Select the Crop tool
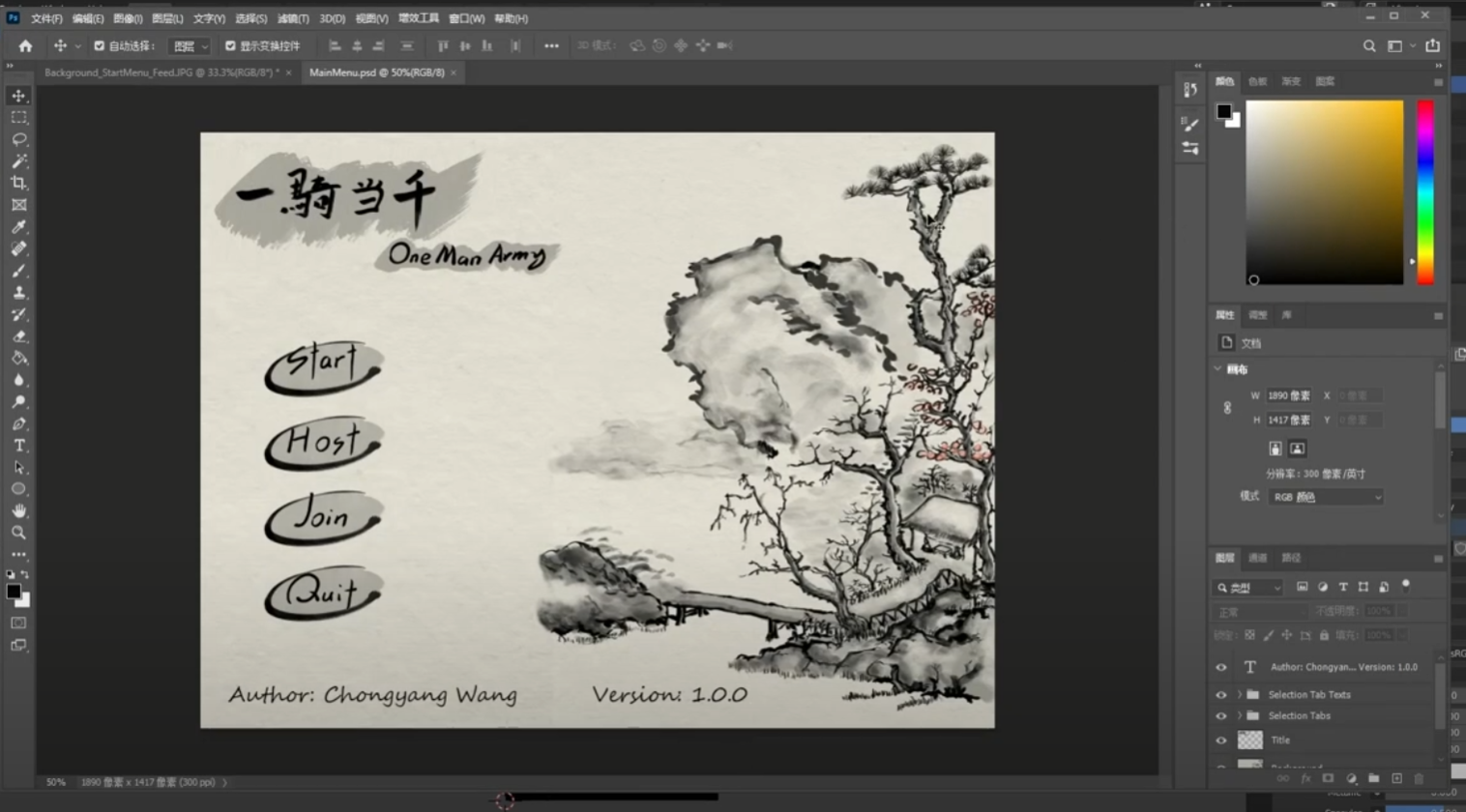This screenshot has height=812, width=1466. point(18,183)
